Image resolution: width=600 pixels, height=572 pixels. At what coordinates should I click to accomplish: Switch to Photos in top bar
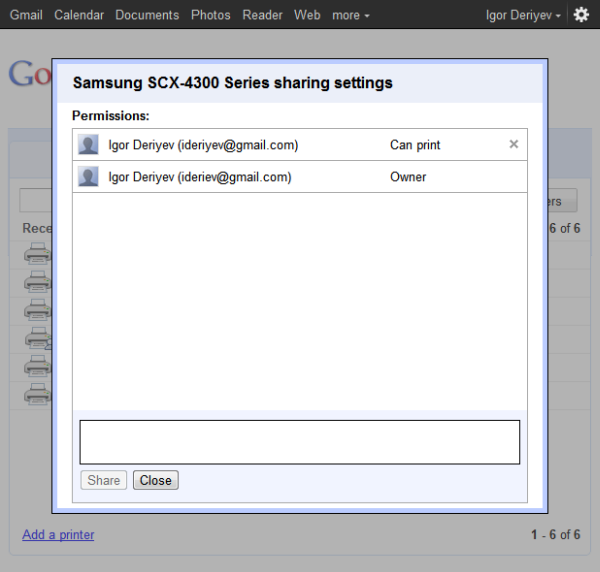click(x=211, y=15)
